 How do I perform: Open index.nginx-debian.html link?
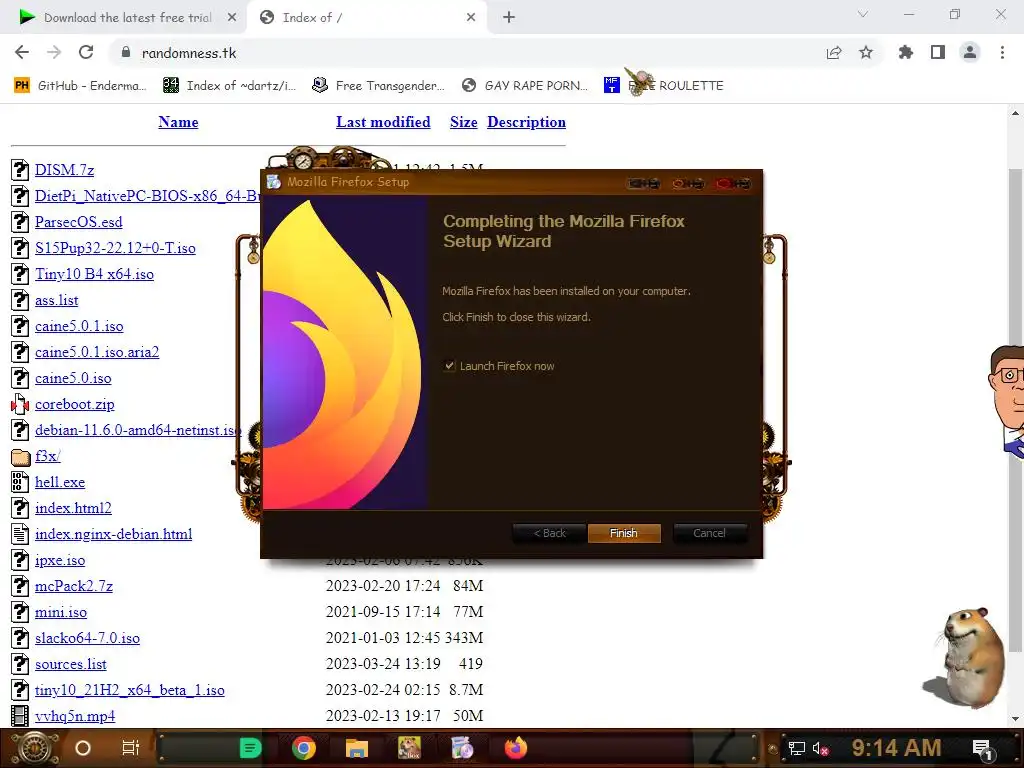[114, 534]
